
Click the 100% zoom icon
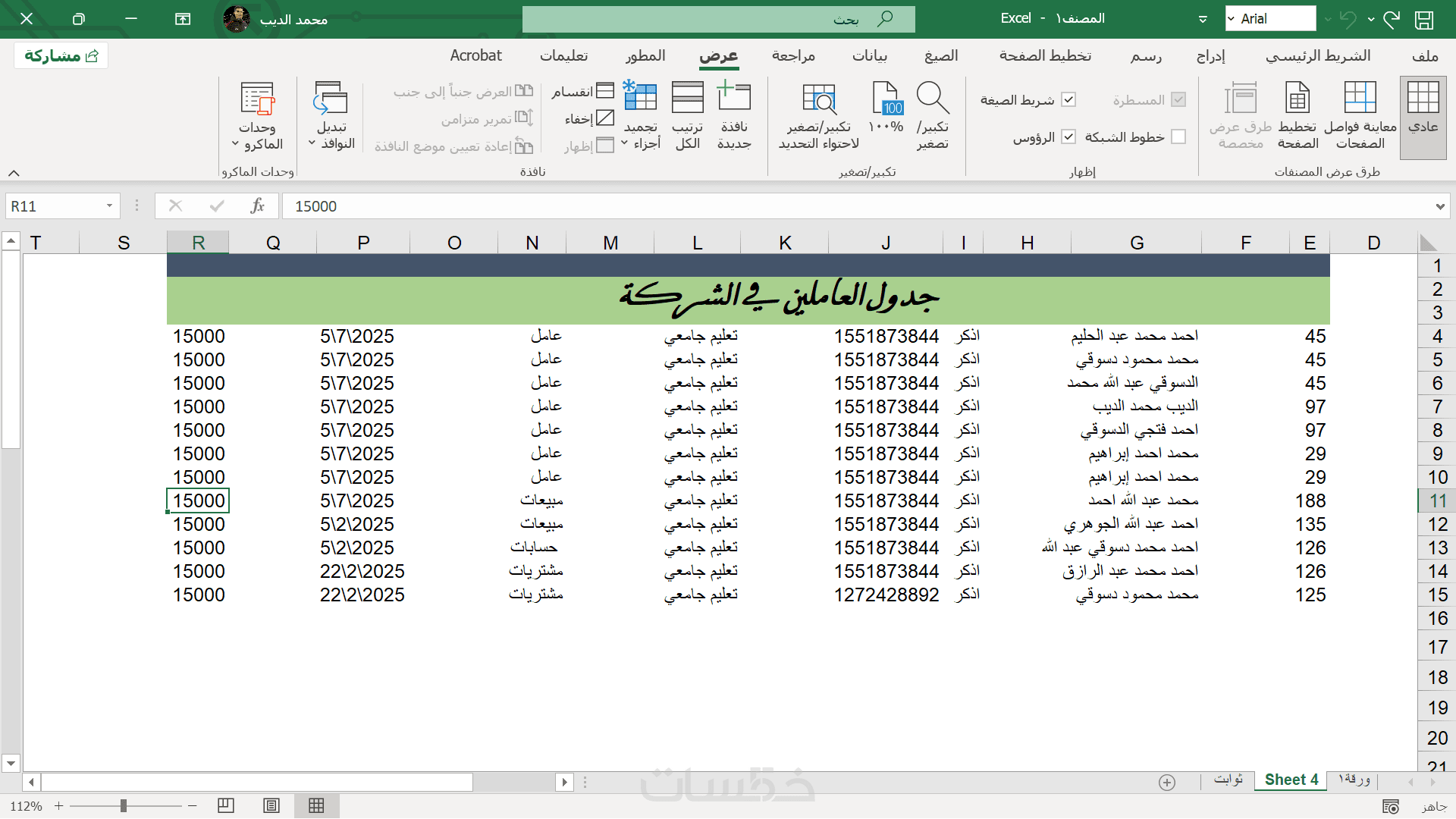click(886, 99)
